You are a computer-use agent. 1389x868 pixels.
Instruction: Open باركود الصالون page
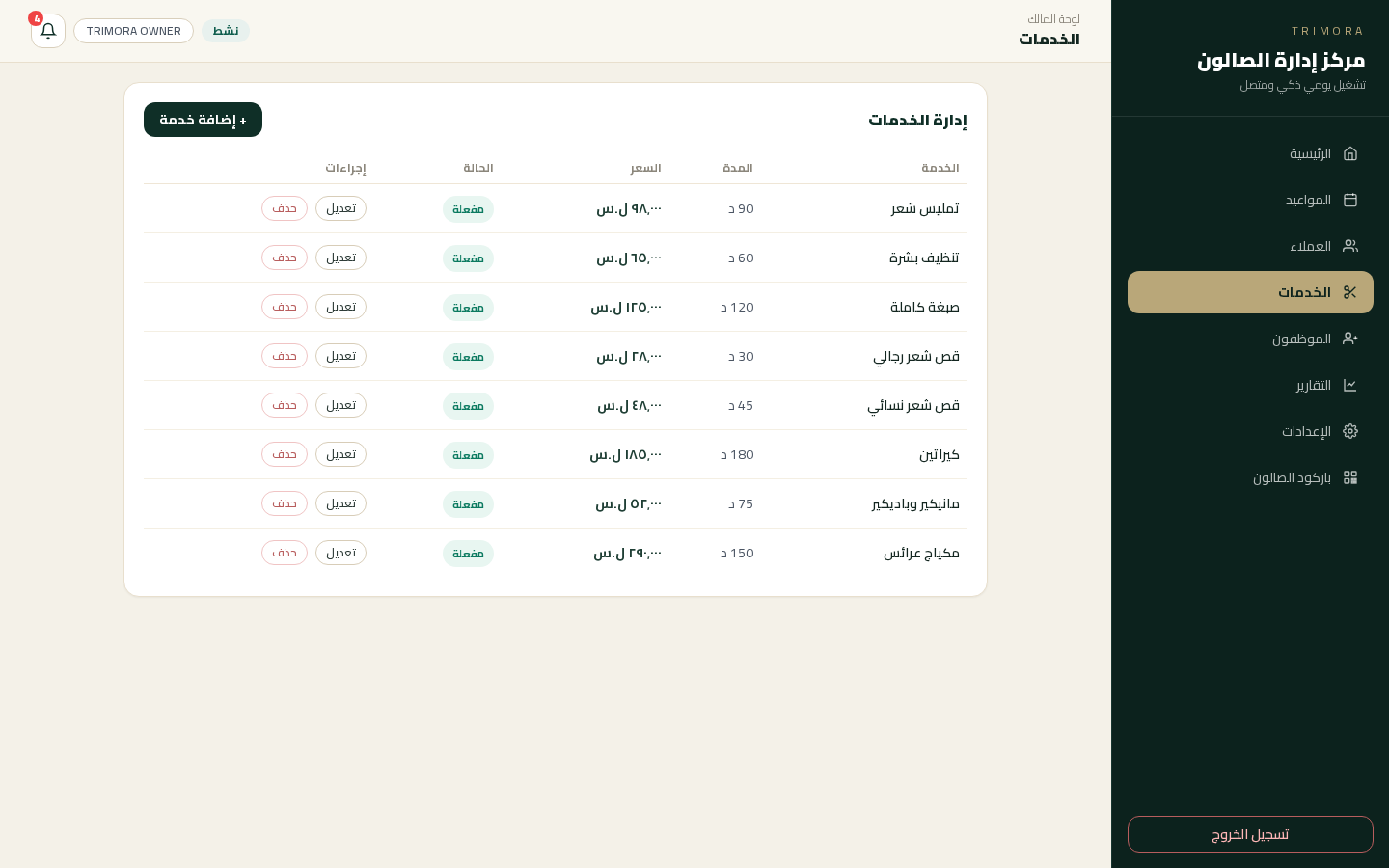pyautogui.click(x=1250, y=477)
